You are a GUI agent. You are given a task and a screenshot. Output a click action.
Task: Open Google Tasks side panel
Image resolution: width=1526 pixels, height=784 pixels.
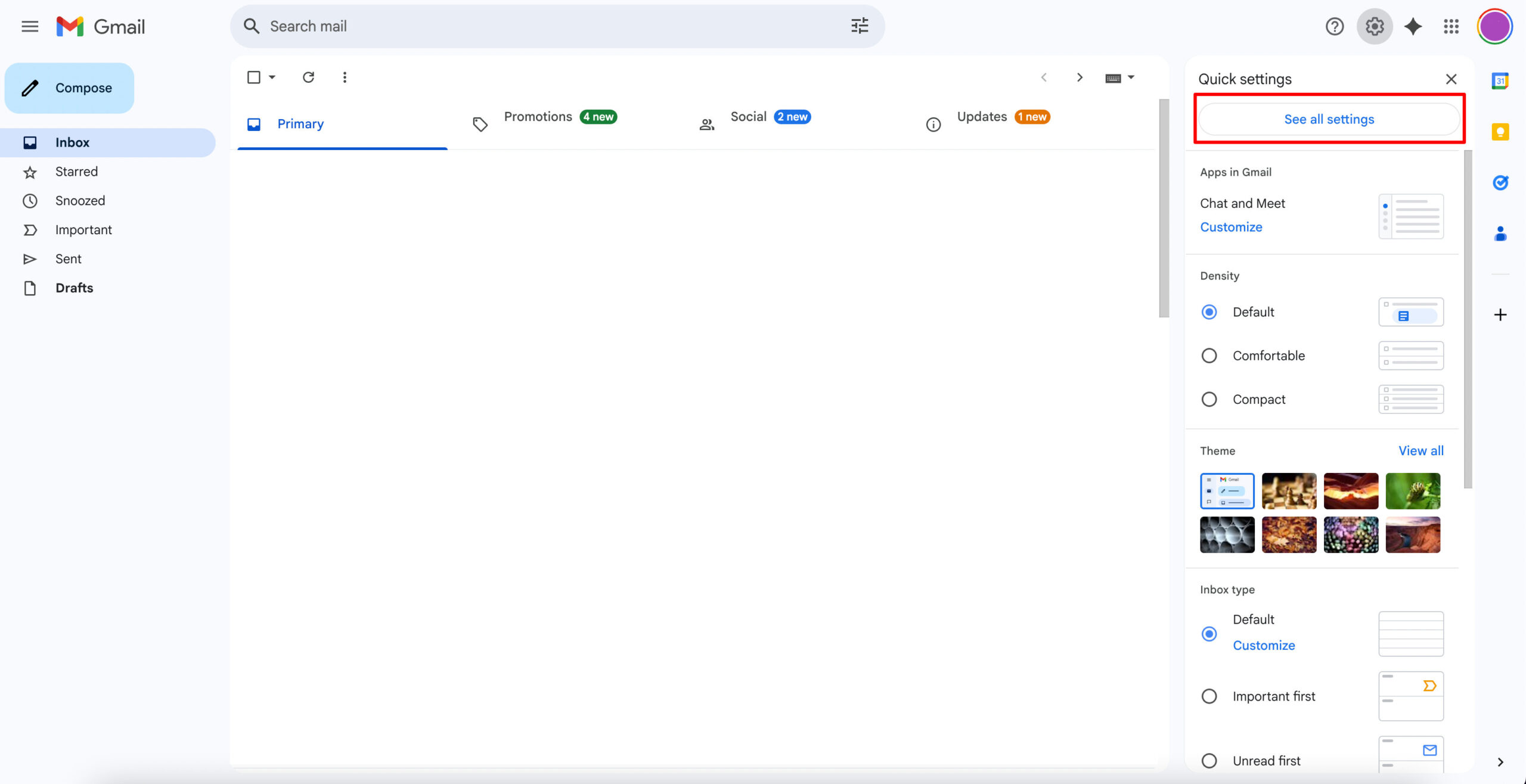1500,182
